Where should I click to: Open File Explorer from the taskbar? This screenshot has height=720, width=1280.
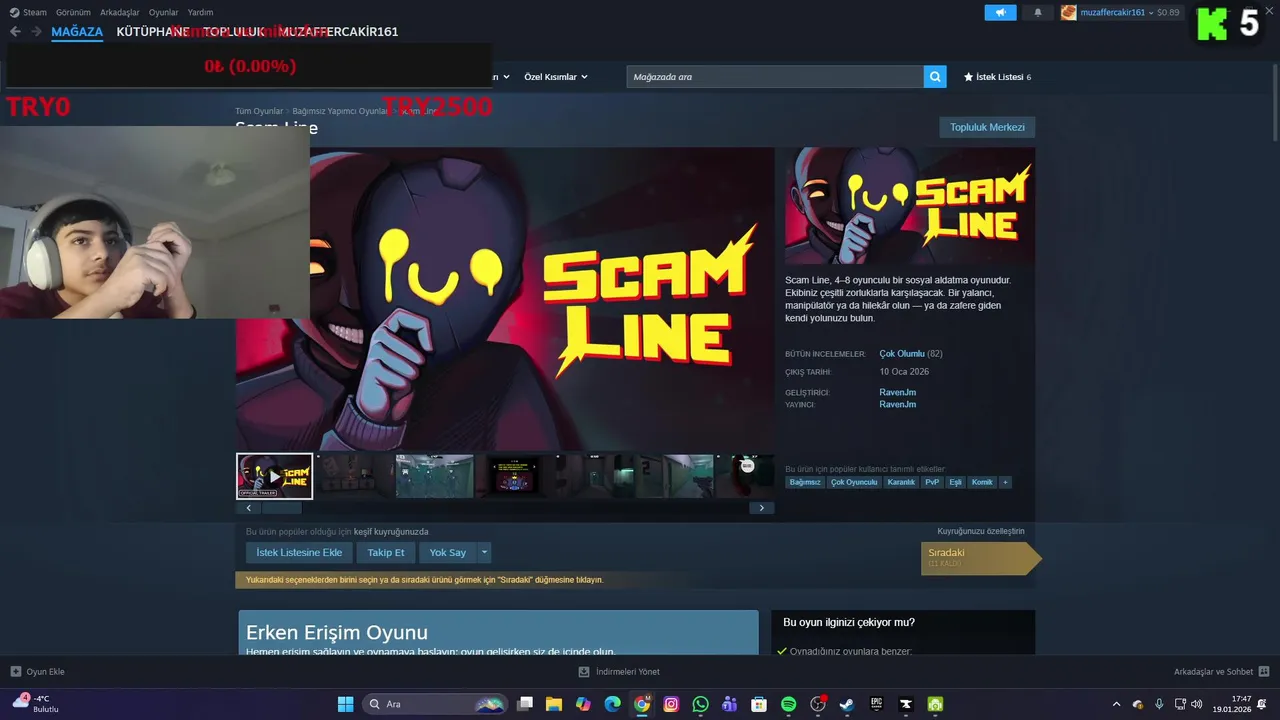click(554, 704)
